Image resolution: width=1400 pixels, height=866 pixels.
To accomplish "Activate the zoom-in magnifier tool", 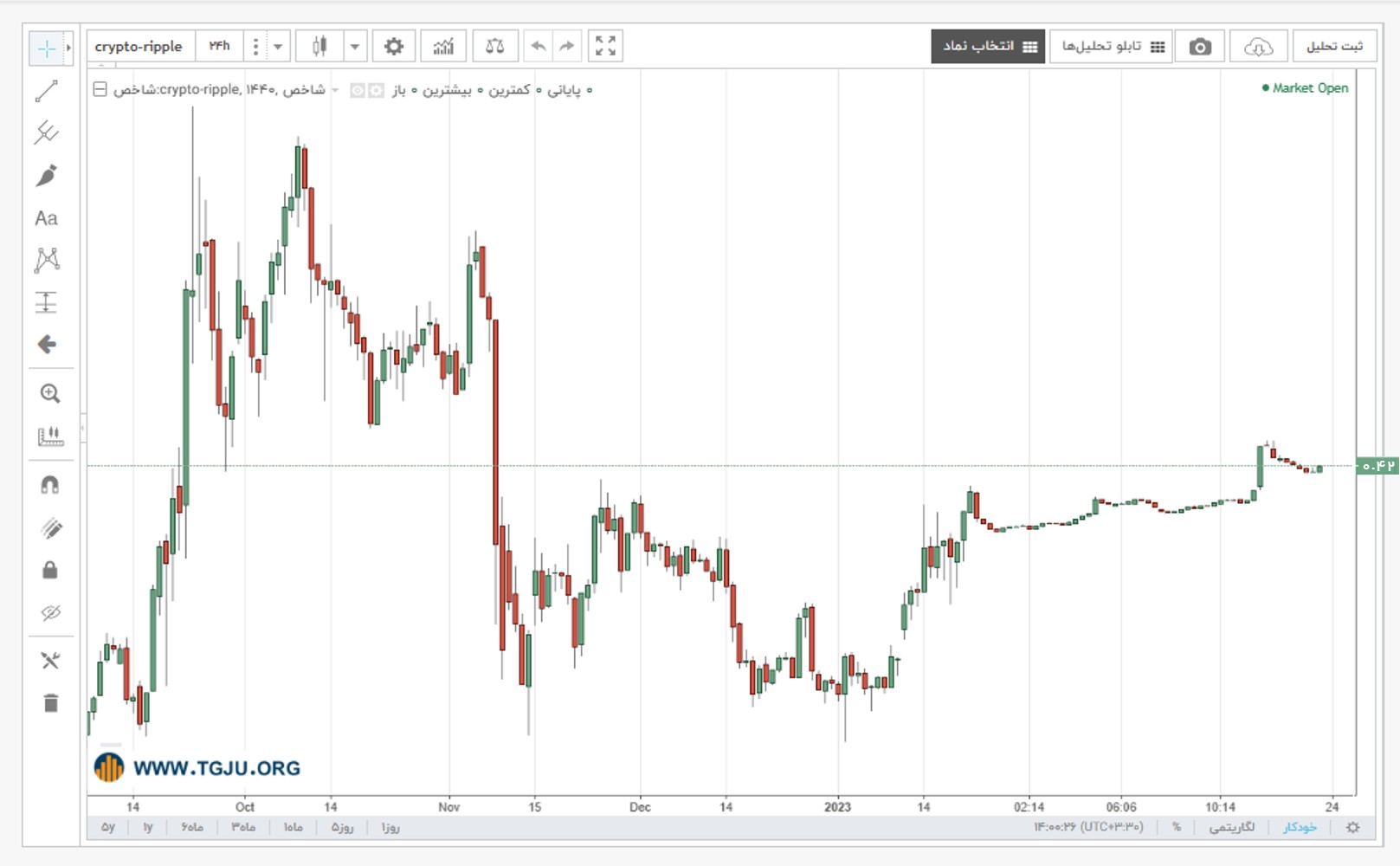I will click(50, 394).
